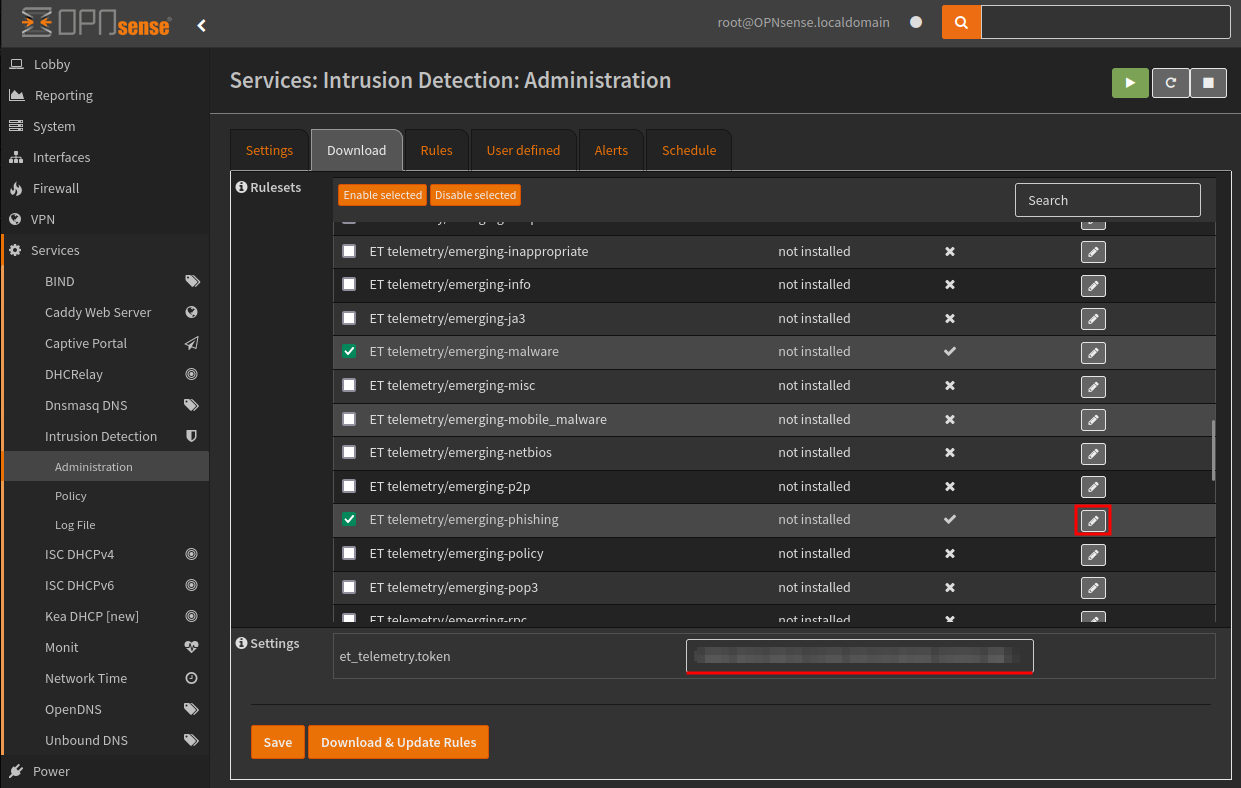Click the Monit heartbeat icon

192,647
